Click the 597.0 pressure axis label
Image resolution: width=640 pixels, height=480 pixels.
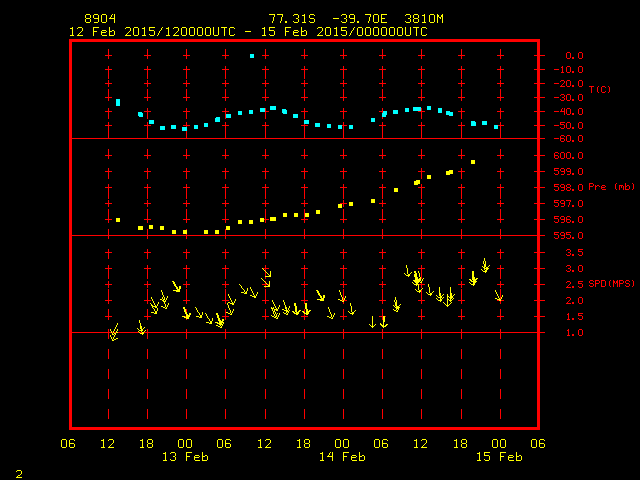click(569, 204)
